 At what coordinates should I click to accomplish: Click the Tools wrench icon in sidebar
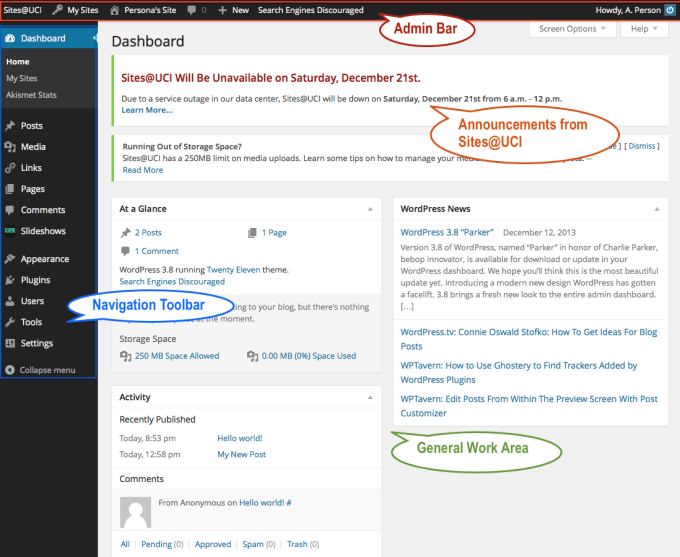click(10, 322)
